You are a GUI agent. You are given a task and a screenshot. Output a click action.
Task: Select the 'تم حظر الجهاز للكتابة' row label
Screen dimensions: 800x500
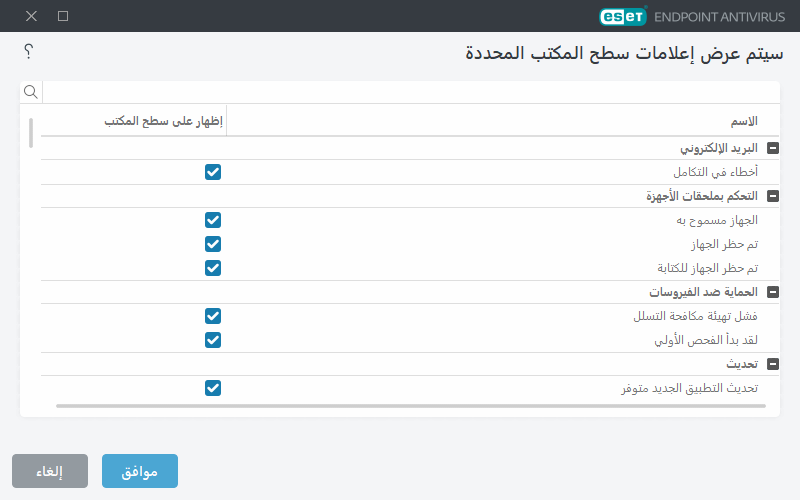[708, 268]
